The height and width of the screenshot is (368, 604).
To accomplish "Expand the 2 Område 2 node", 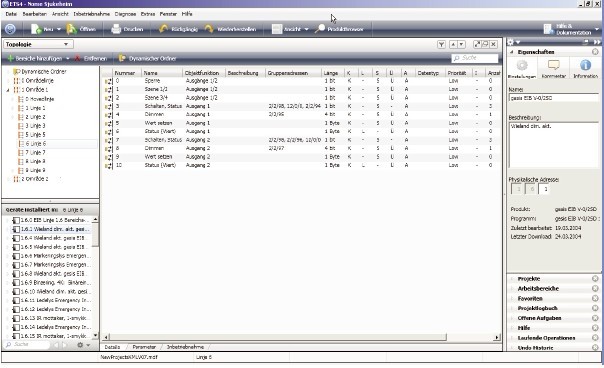I will [x=8, y=179].
